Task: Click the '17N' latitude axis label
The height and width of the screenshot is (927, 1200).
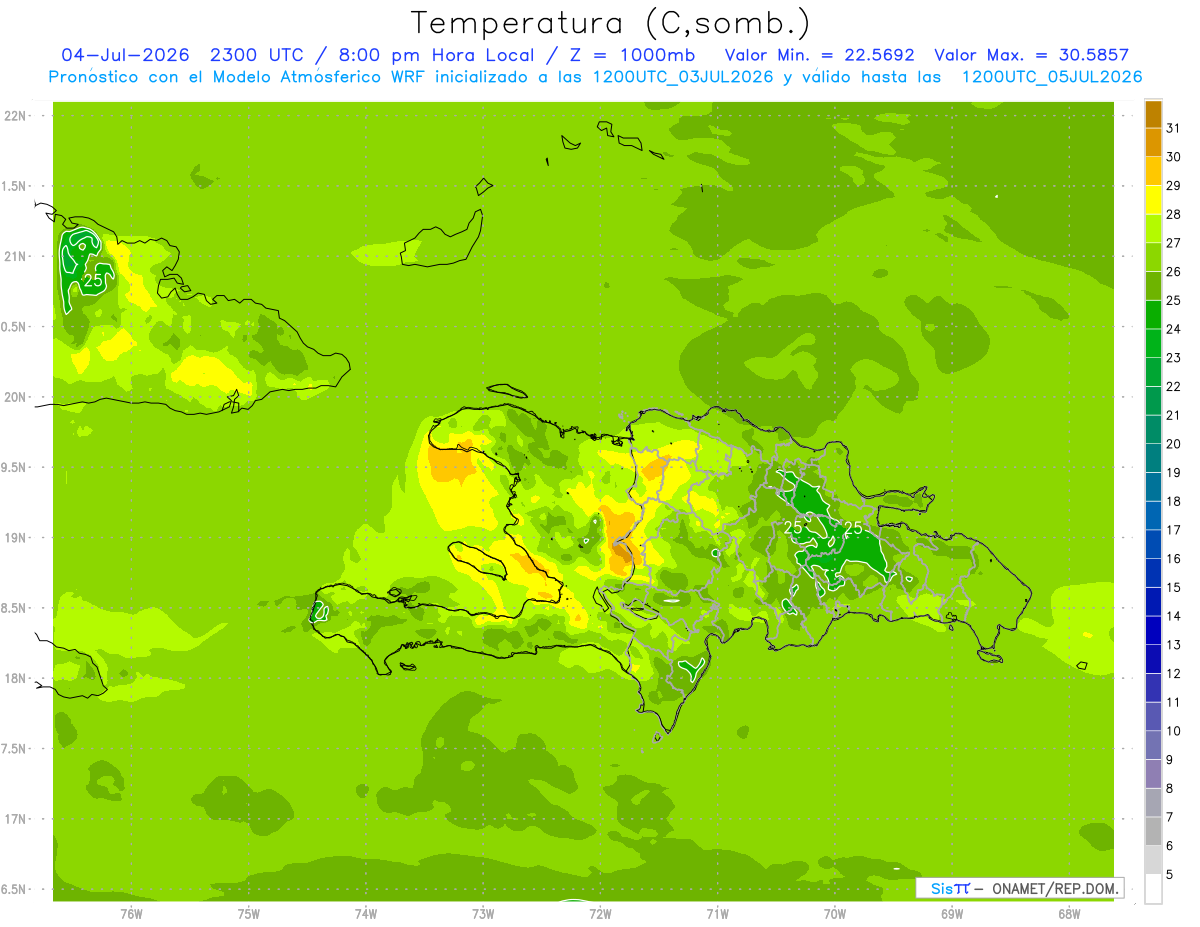Action: tap(15, 819)
